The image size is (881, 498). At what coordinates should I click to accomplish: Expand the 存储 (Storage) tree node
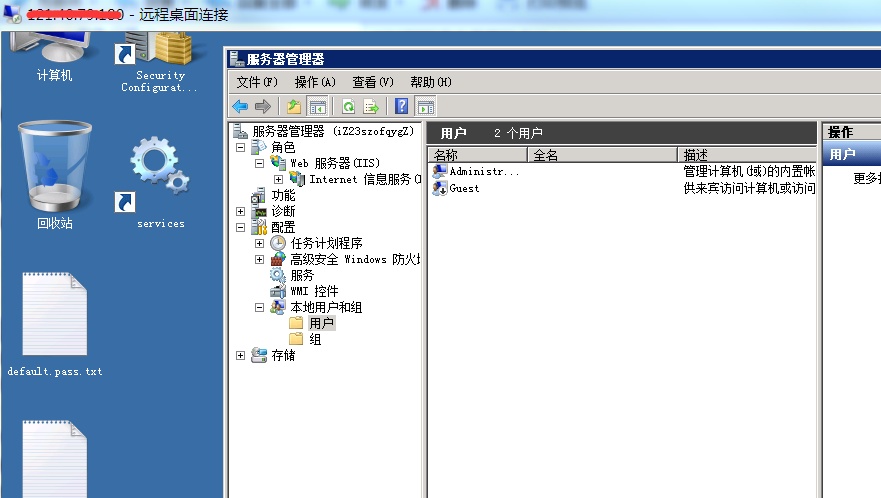click(241, 355)
